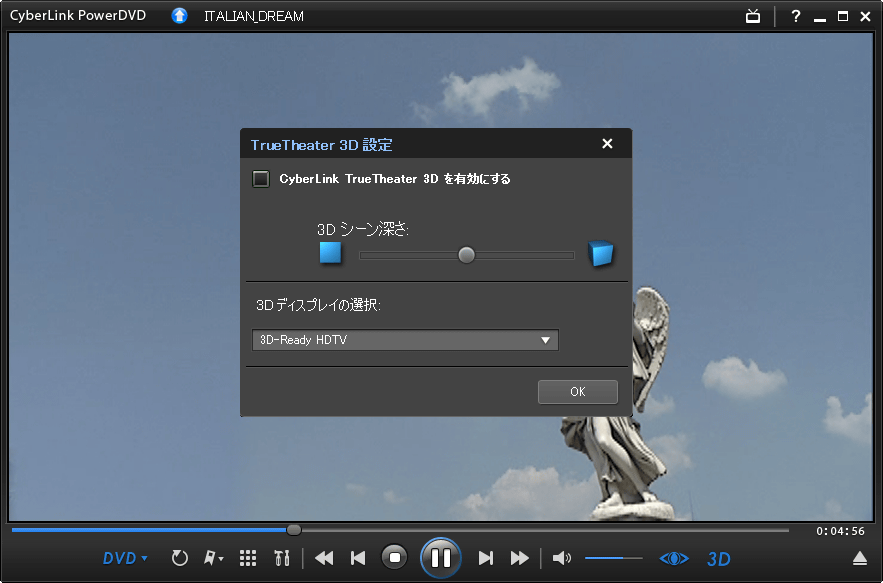Screen dimensions: 883x583
Task: Click the blue upgrade arrow icon
Action: point(180,16)
